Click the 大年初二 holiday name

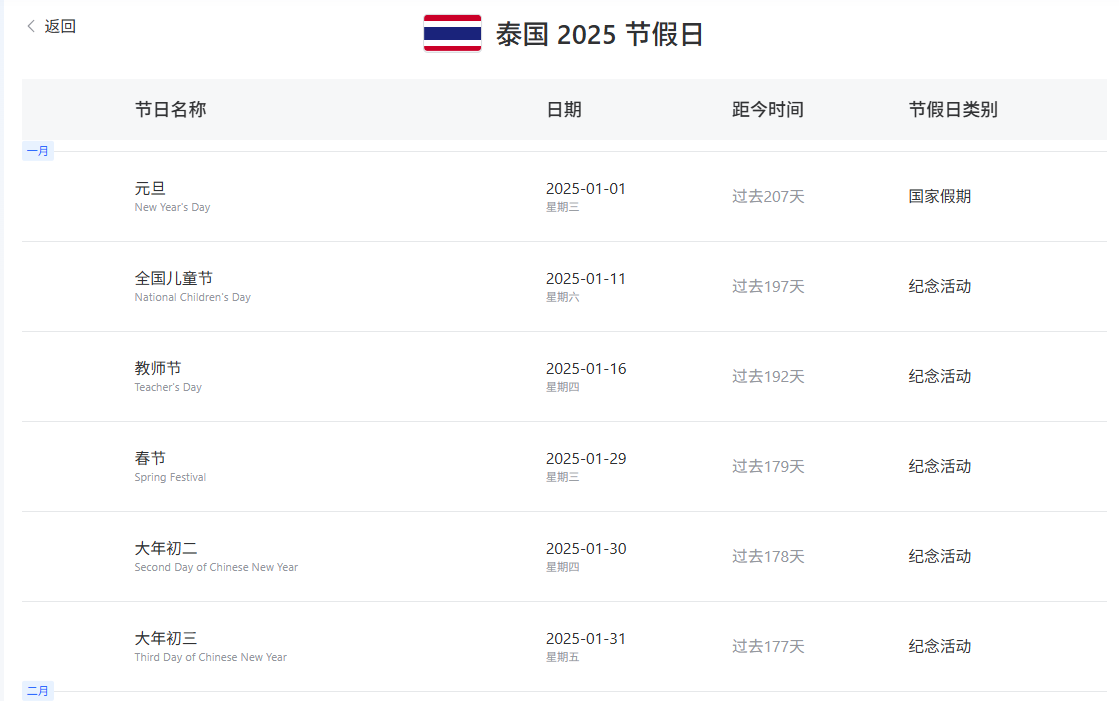(166, 548)
